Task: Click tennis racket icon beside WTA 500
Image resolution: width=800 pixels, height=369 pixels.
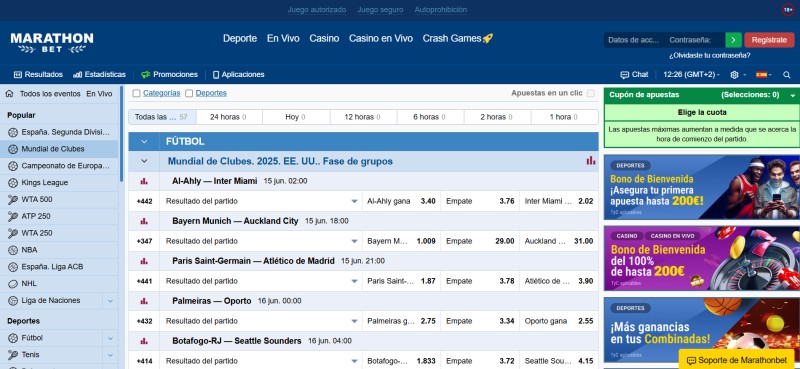Action: tap(13, 200)
